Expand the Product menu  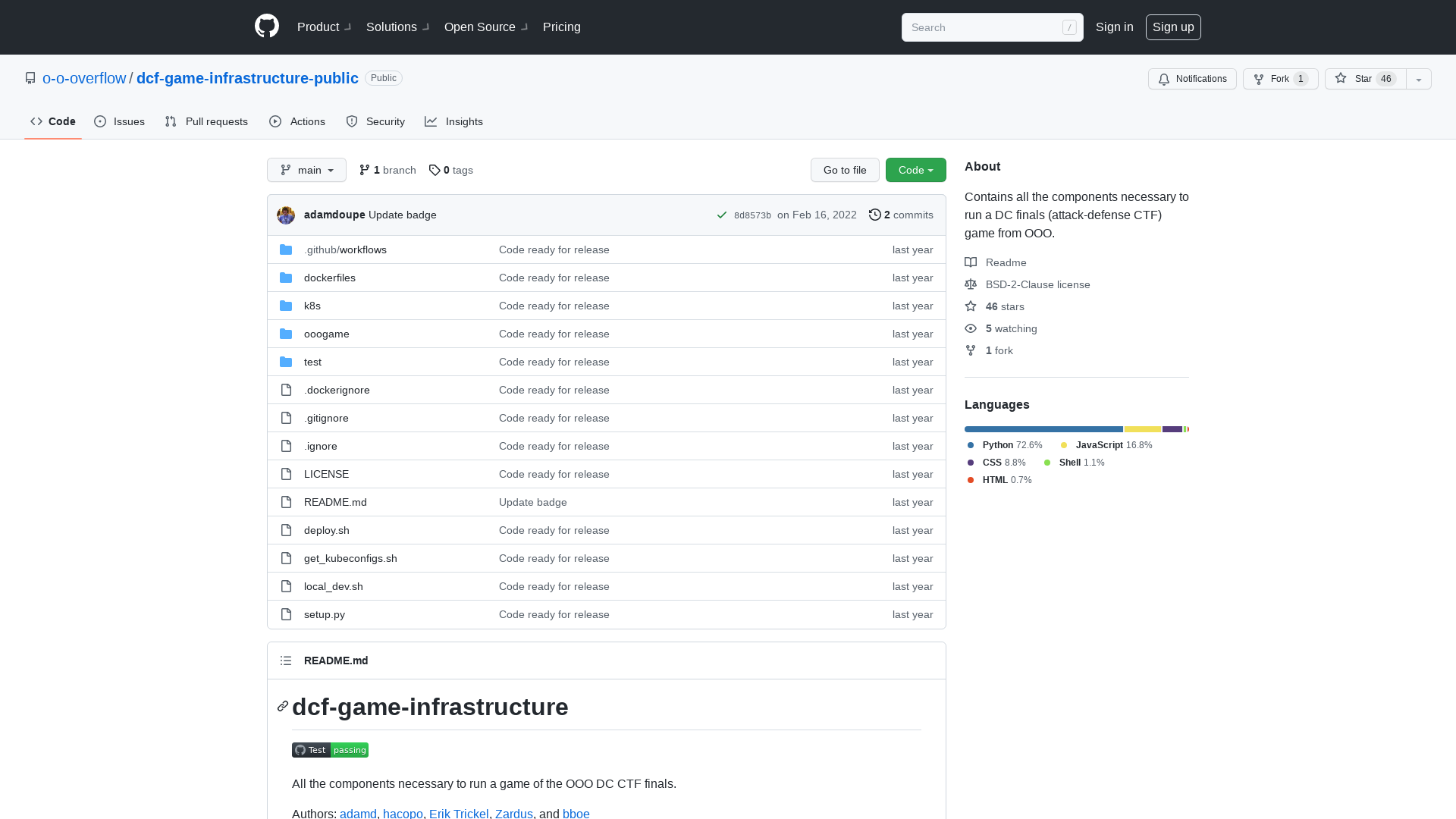tap(325, 27)
